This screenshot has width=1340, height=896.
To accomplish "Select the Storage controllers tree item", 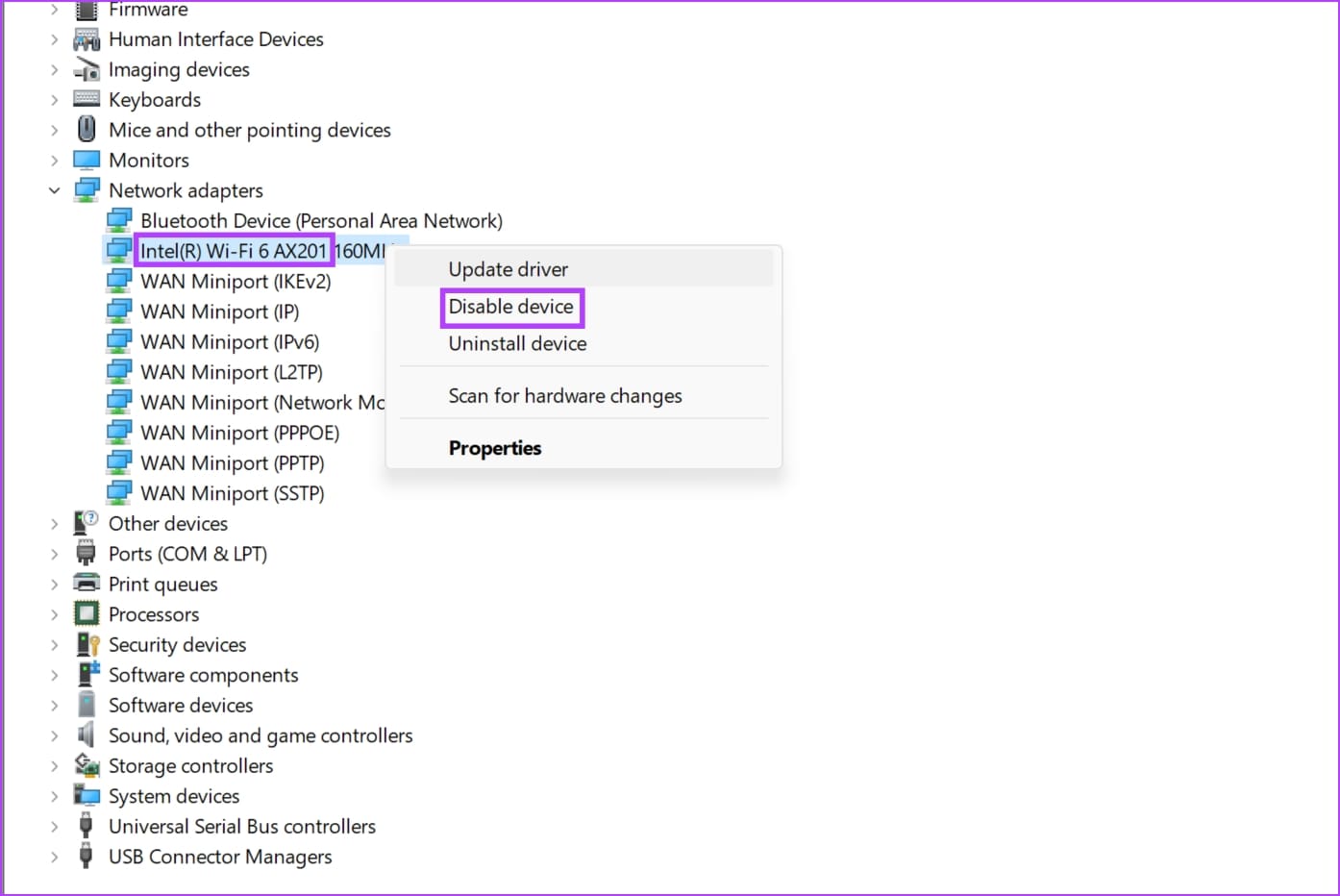I will [190, 766].
